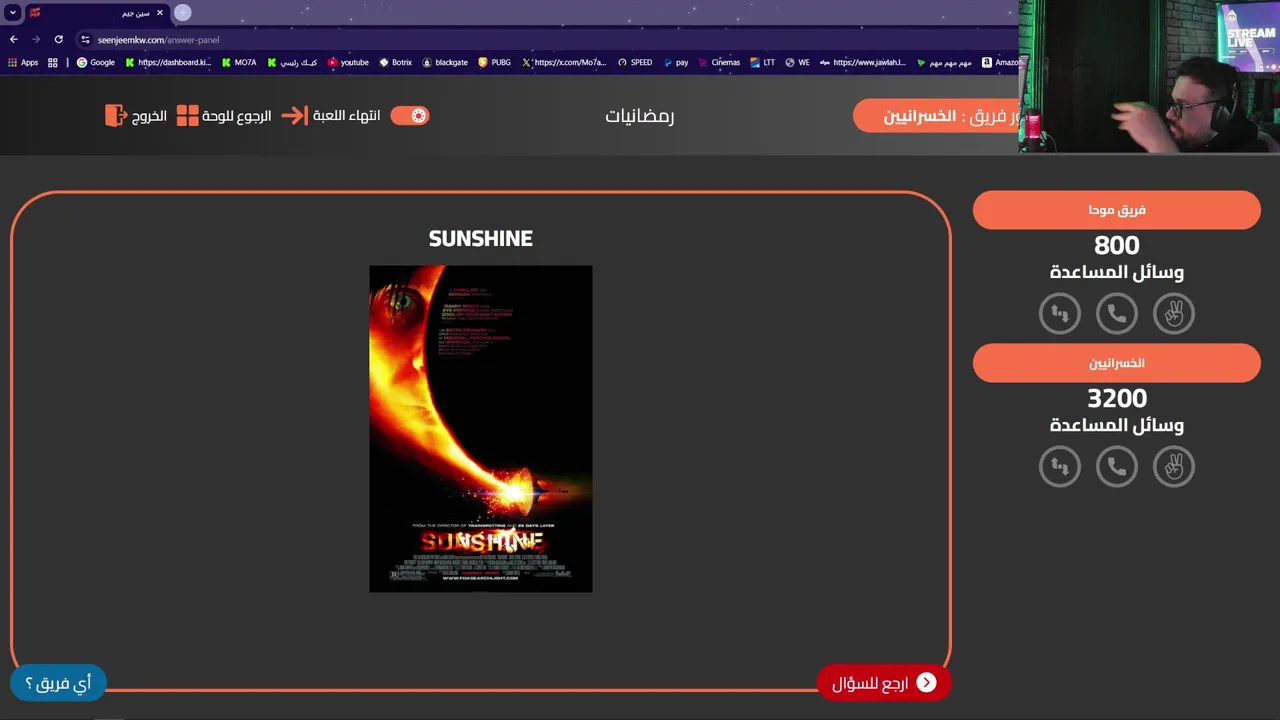Open the Apps bookmark shortcut
The width and height of the screenshot is (1280, 720).
tap(23, 62)
